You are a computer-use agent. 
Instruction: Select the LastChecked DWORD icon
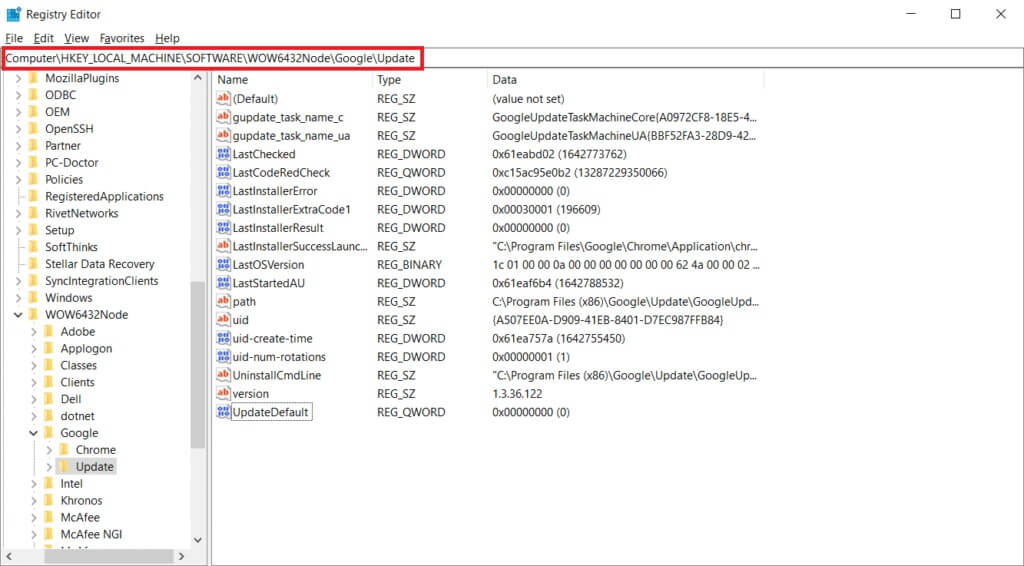tap(223, 154)
